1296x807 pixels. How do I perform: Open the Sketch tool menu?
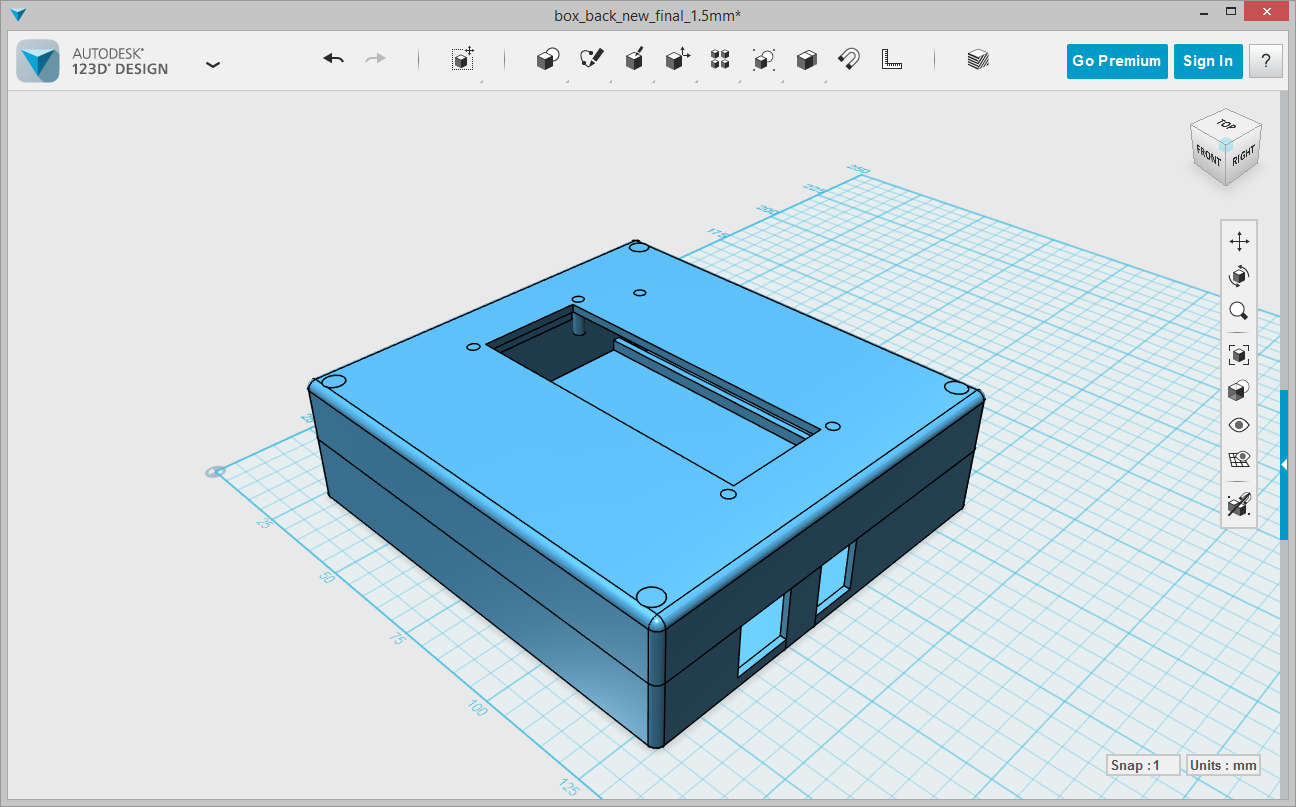pyautogui.click(x=591, y=60)
